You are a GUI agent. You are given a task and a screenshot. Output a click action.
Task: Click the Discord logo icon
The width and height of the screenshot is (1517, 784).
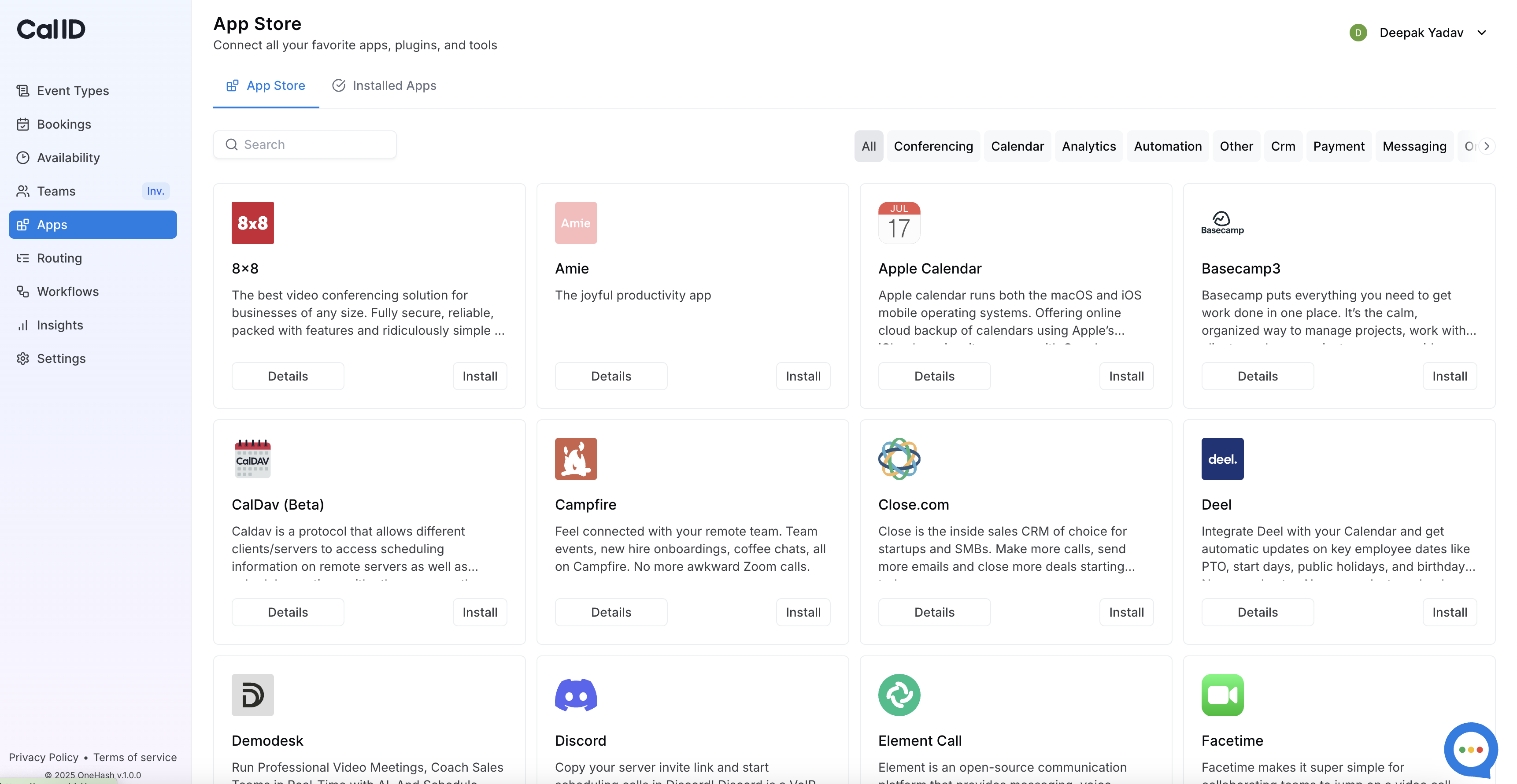click(575, 695)
